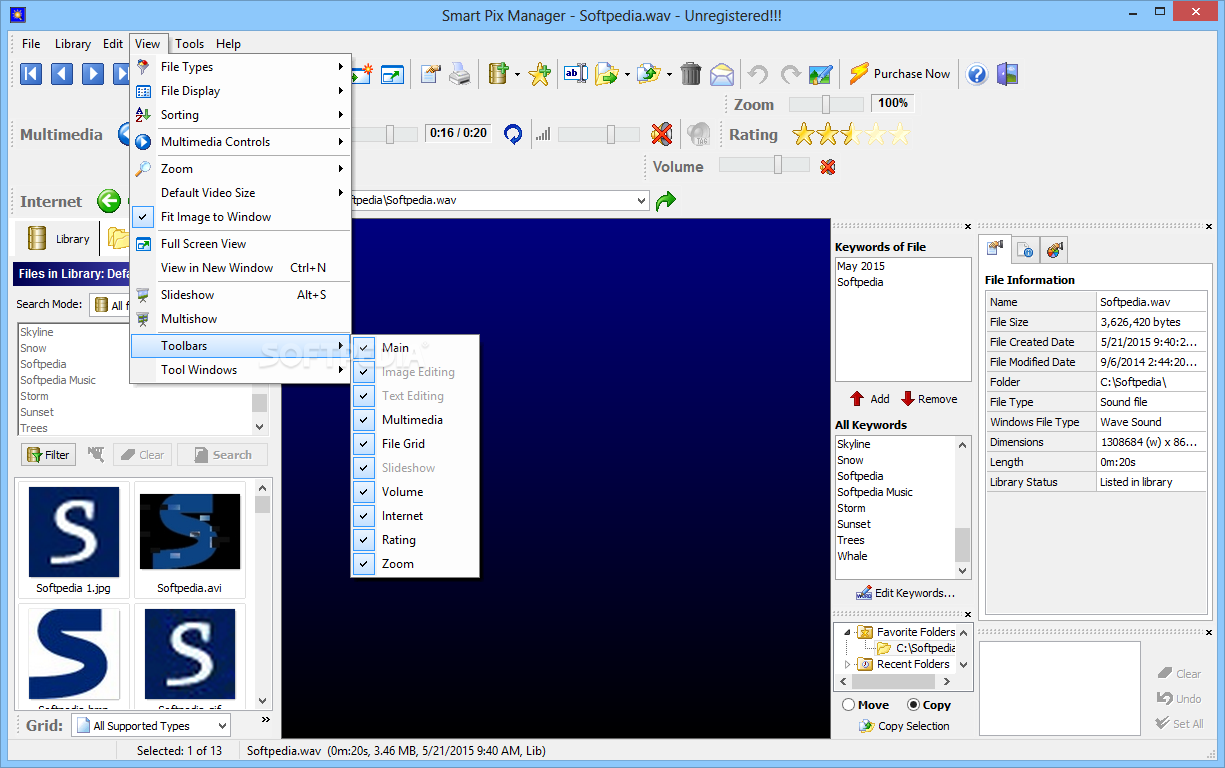The height and width of the screenshot is (768, 1225).
Task: Click the TAG disc icon in Multimedia bar
Action: point(699,134)
